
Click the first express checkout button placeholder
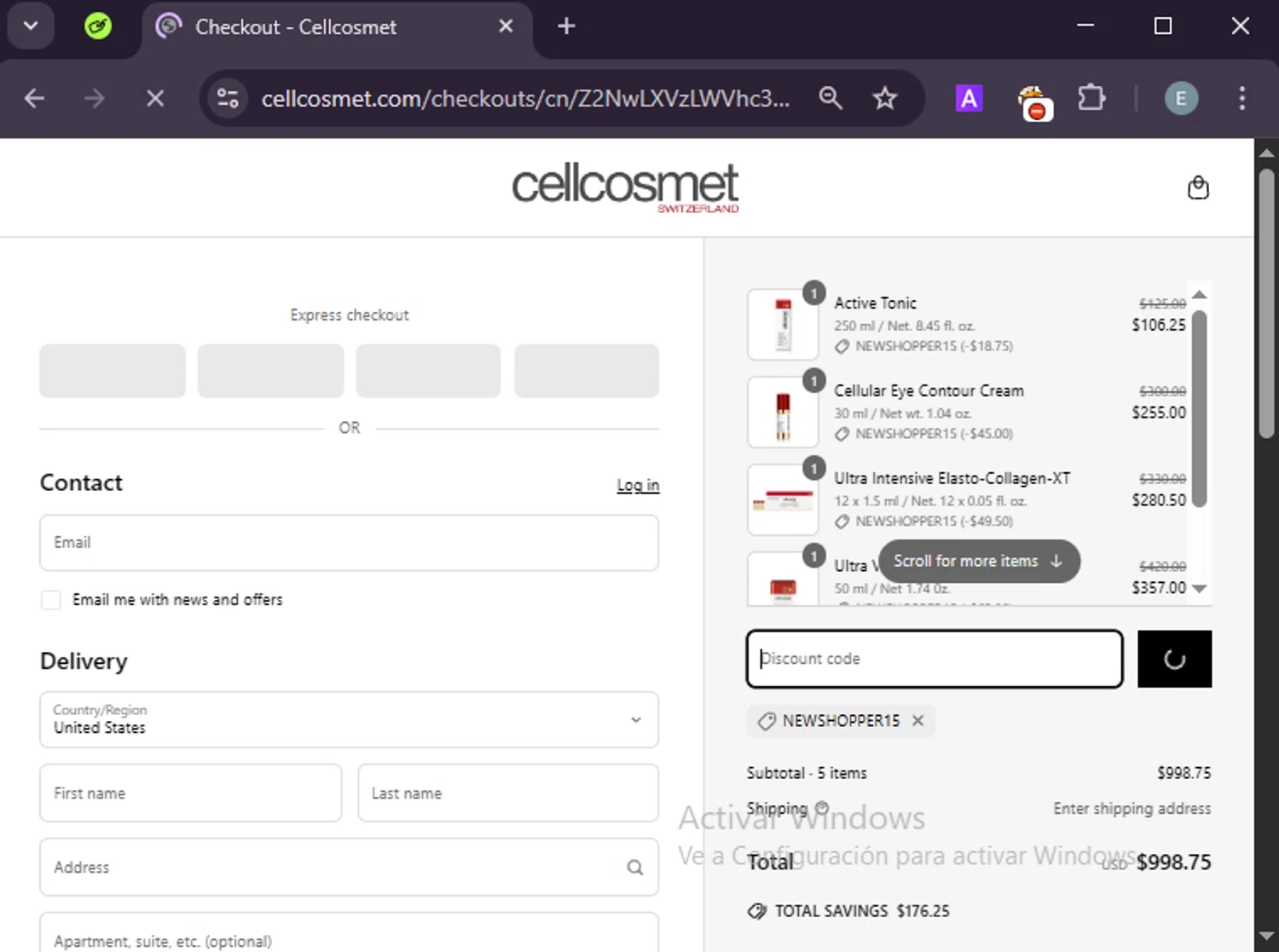(113, 371)
